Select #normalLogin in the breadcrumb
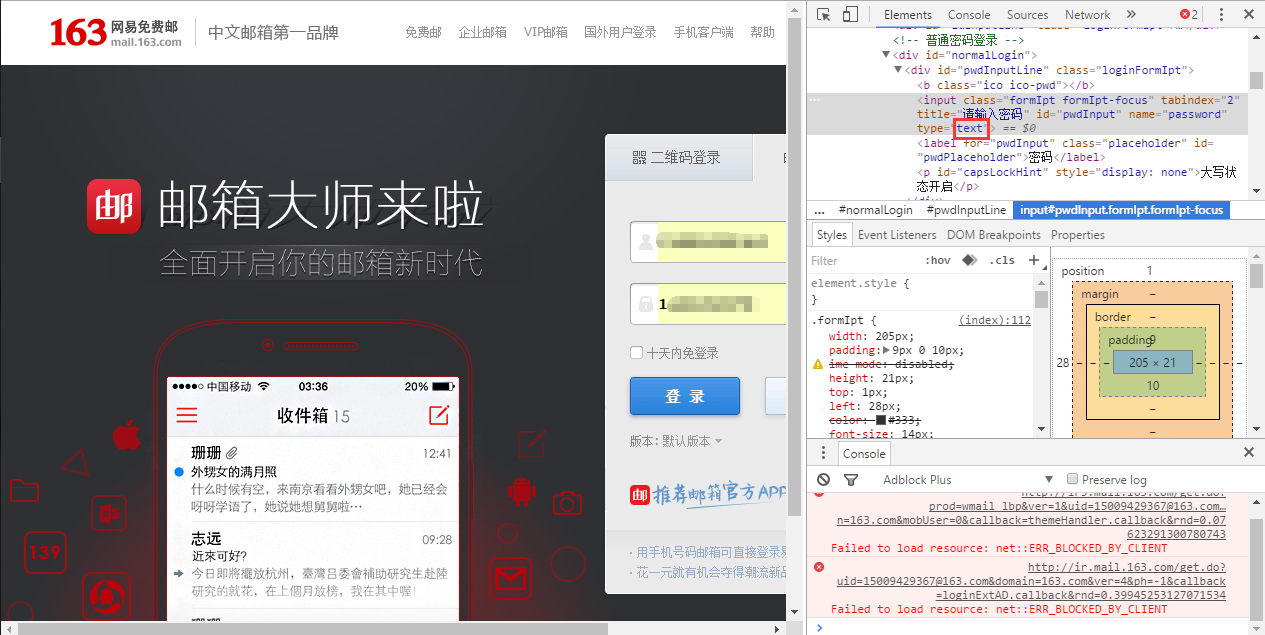 pyautogui.click(x=875, y=210)
